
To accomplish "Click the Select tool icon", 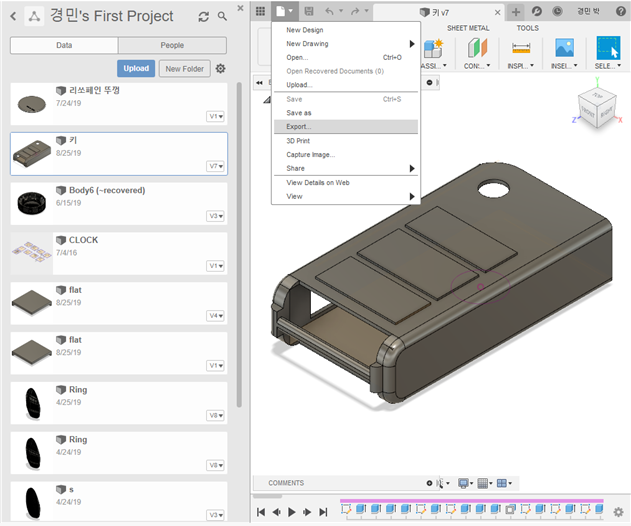I will (608, 48).
